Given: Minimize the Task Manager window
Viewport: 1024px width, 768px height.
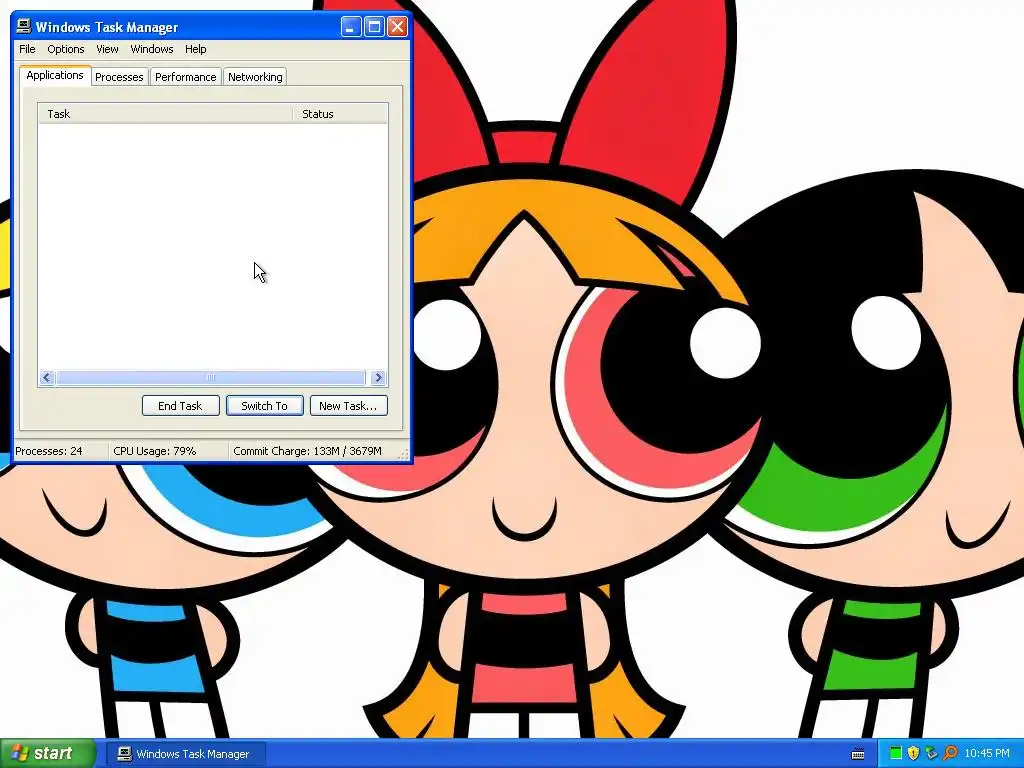Looking at the screenshot, I should coord(351,27).
